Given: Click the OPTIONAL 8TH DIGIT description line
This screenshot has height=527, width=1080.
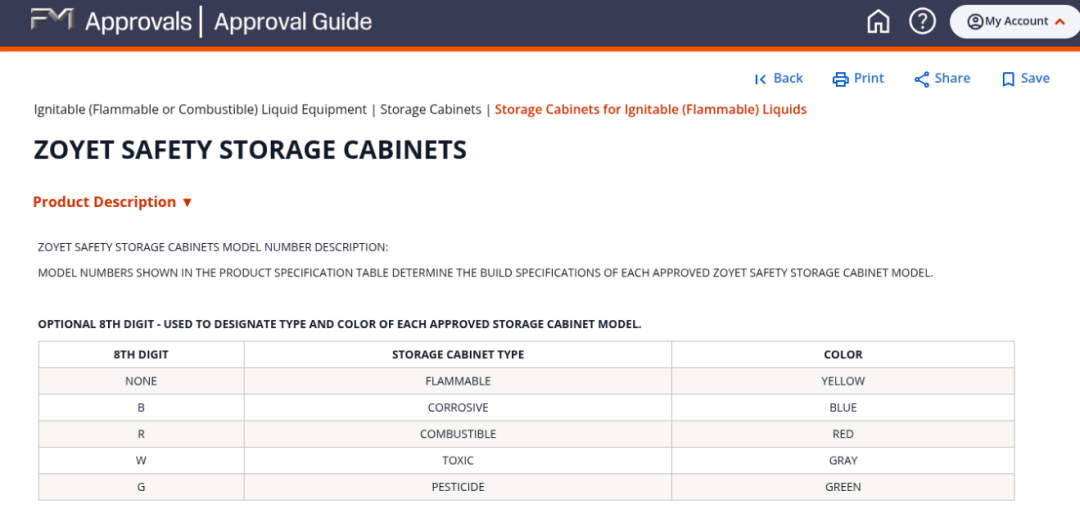Looking at the screenshot, I should [x=340, y=324].
